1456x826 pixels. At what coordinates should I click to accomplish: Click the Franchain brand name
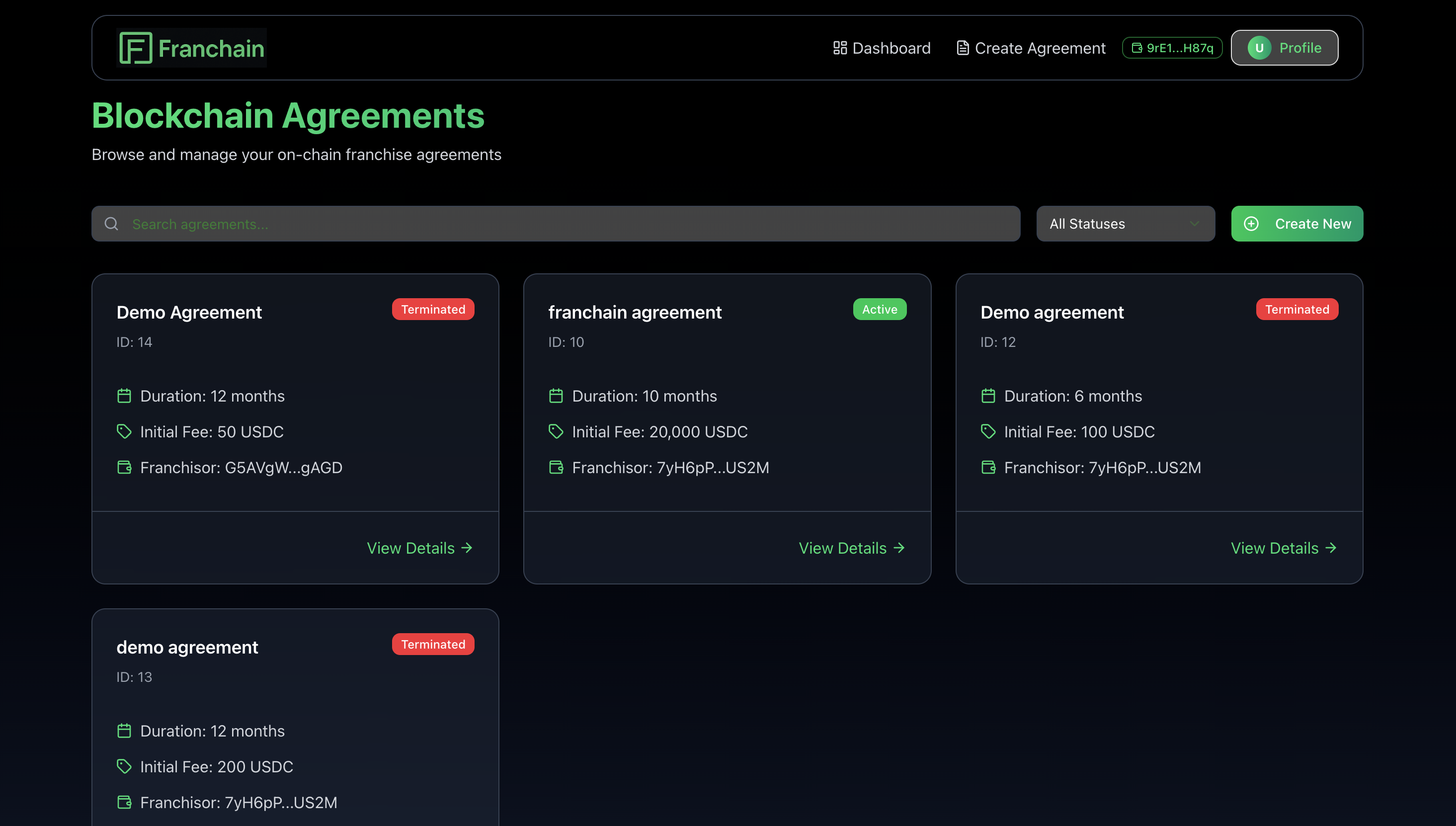pyautogui.click(x=211, y=48)
